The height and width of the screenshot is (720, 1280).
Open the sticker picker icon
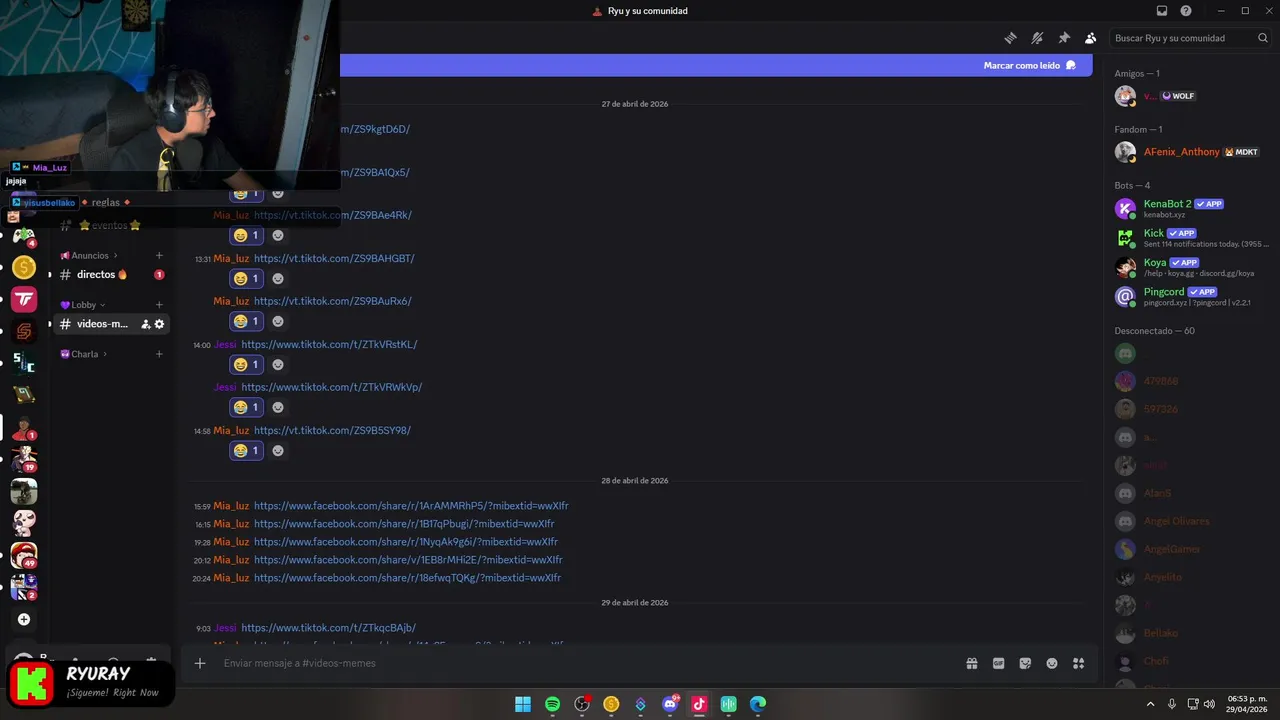[1025, 663]
